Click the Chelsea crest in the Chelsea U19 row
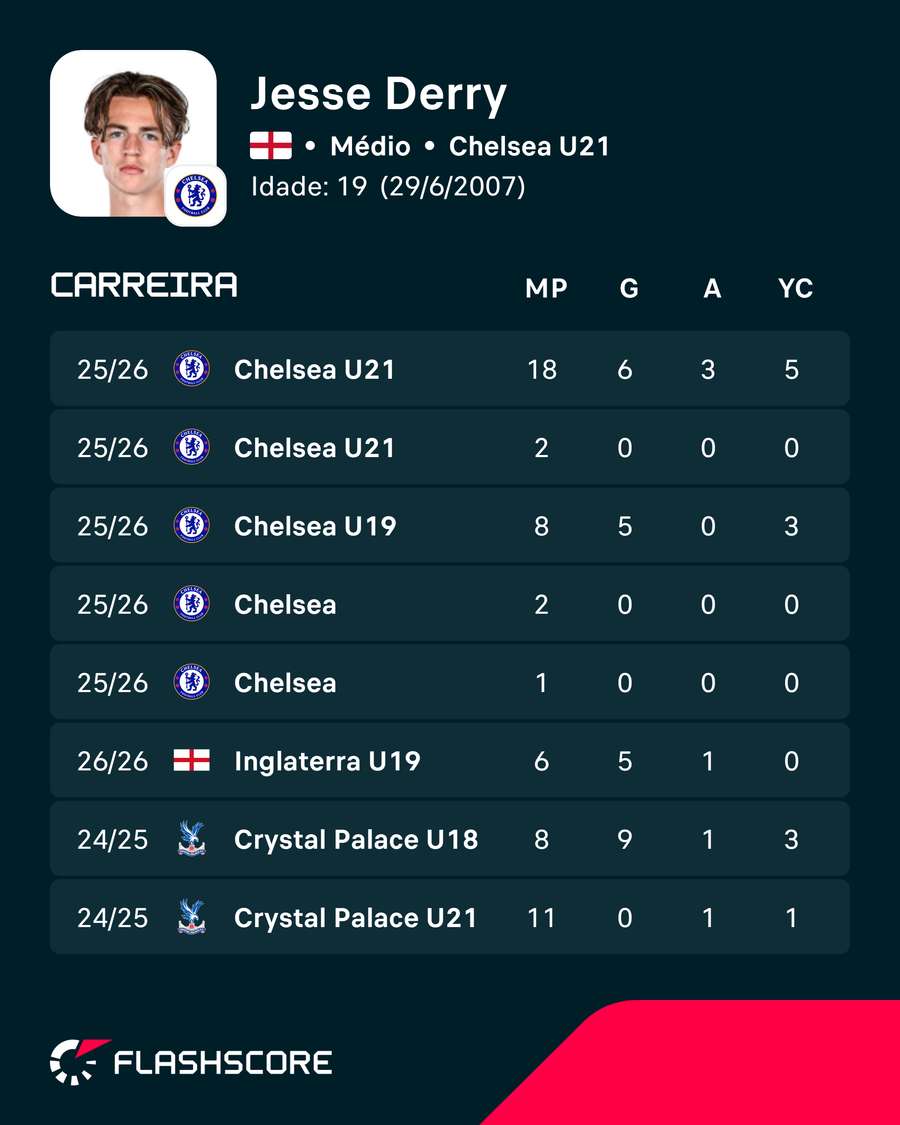 coord(192,525)
